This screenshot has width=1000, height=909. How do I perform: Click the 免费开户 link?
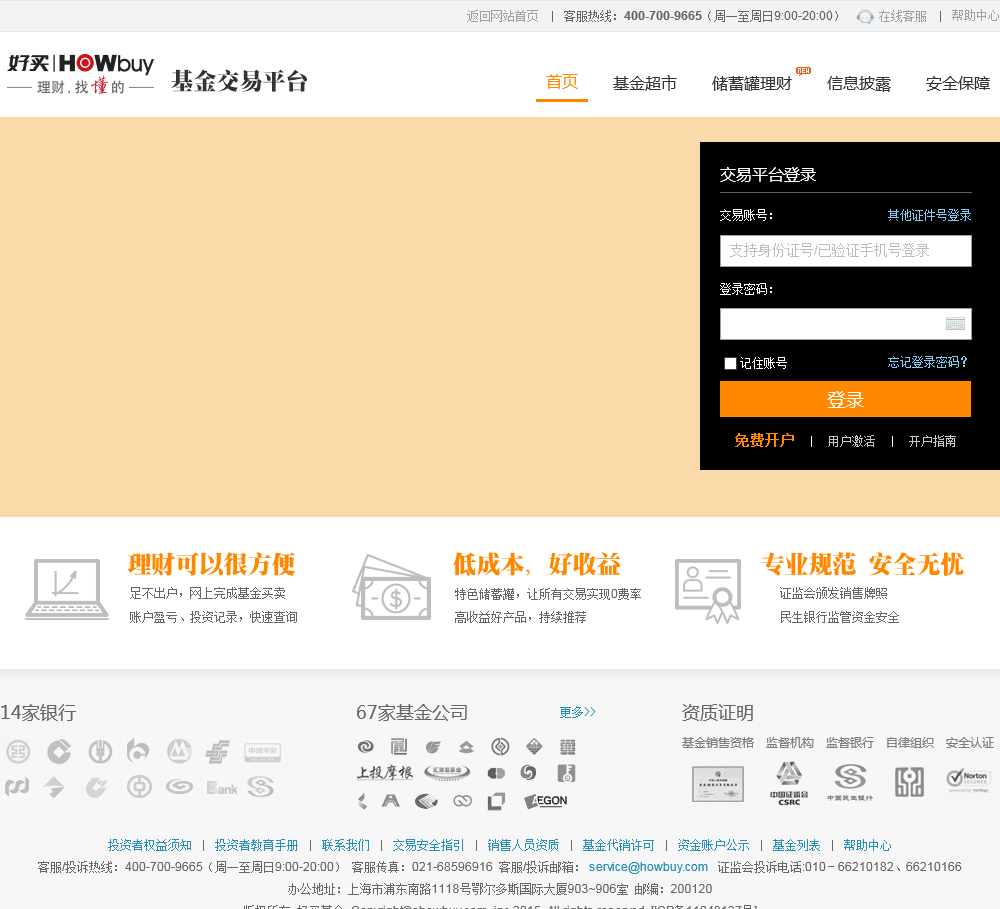click(764, 440)
